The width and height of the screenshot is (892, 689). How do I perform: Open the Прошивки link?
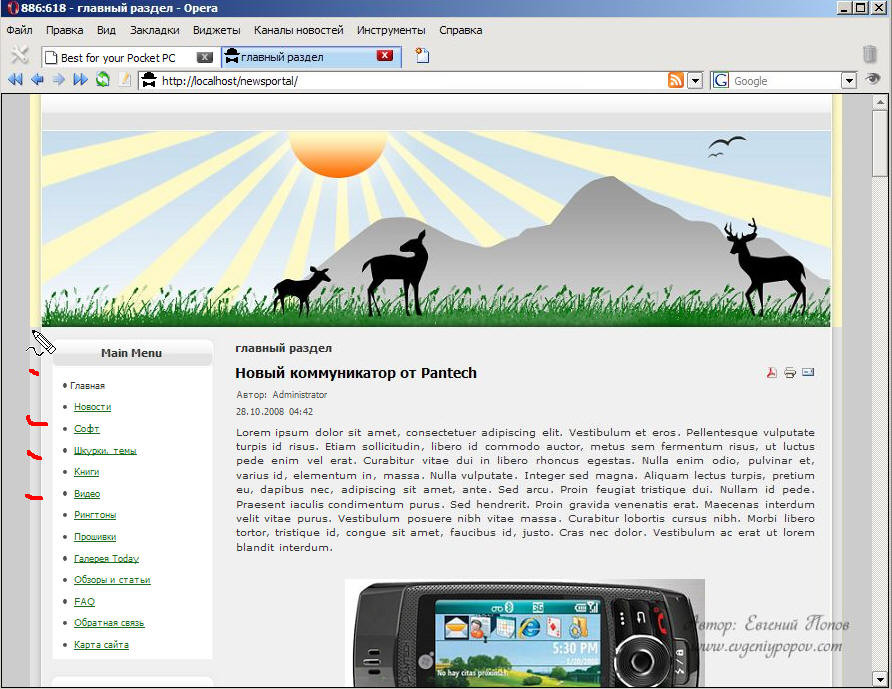tap(95, 537)
